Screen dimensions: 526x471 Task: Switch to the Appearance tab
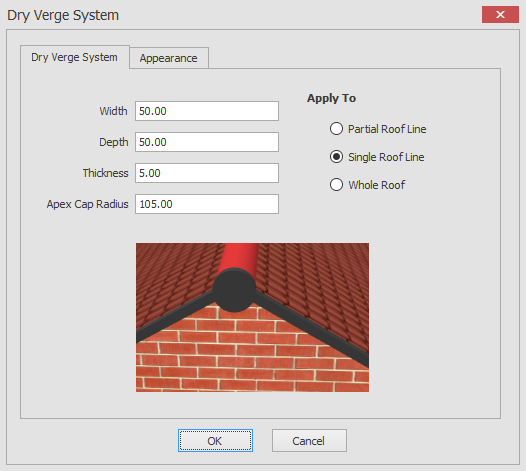tap(169, 58)
